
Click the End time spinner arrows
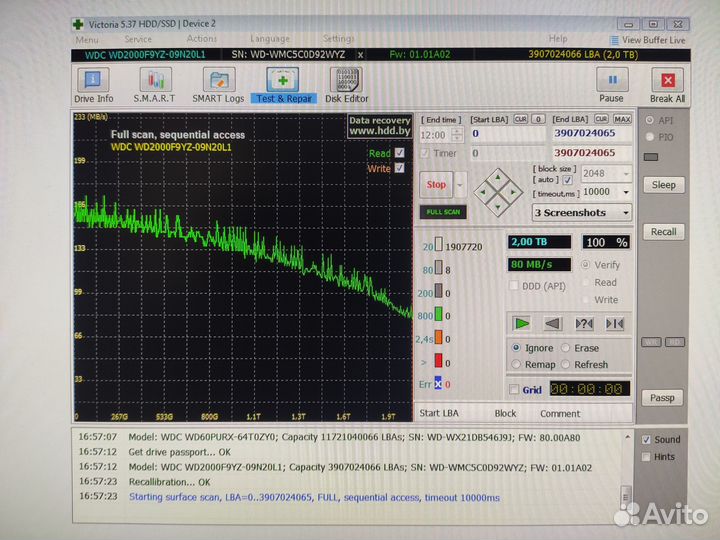(457, 135)
